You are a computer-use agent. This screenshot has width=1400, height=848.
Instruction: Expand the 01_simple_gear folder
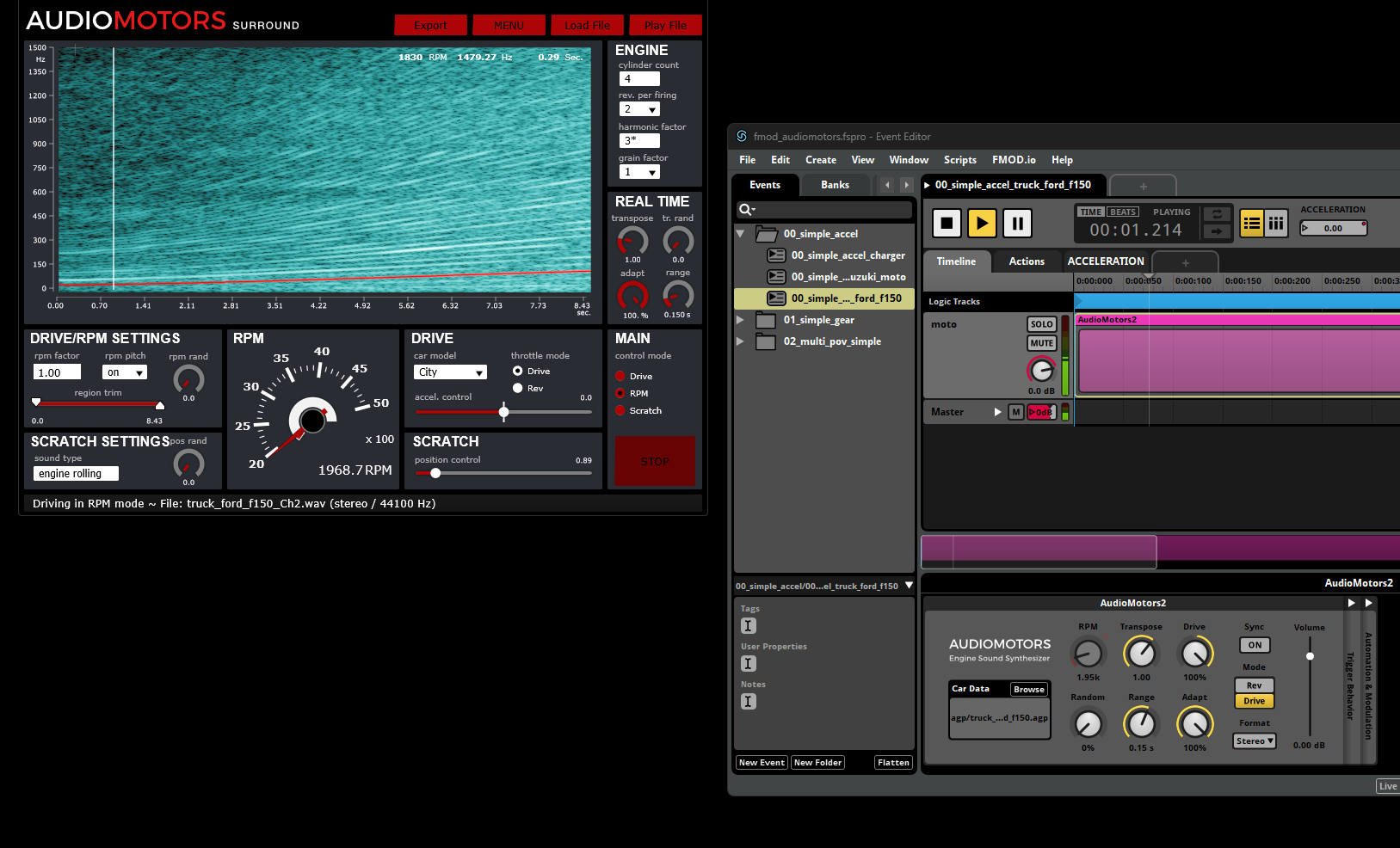[740, 320]
